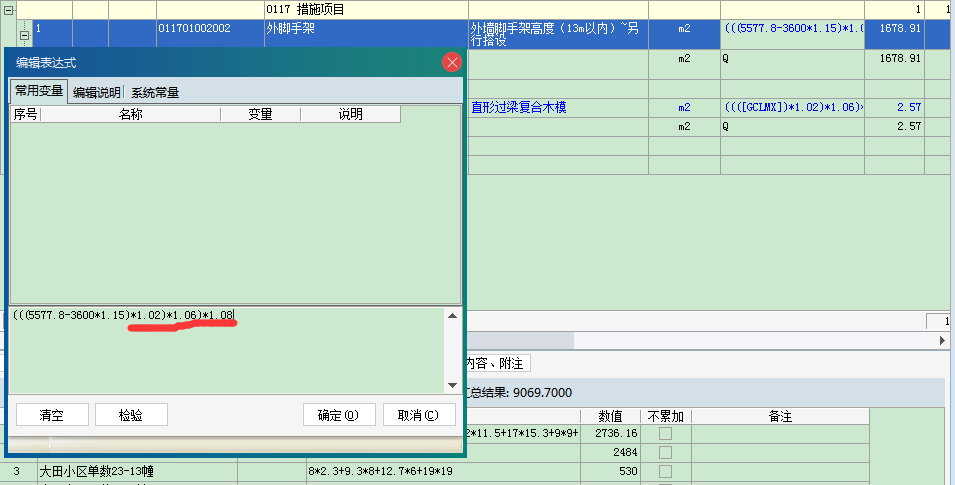Screen dimensions: 955x485
Task: Click the horizontal scrollbar thumb
Action: click(520, 341)
